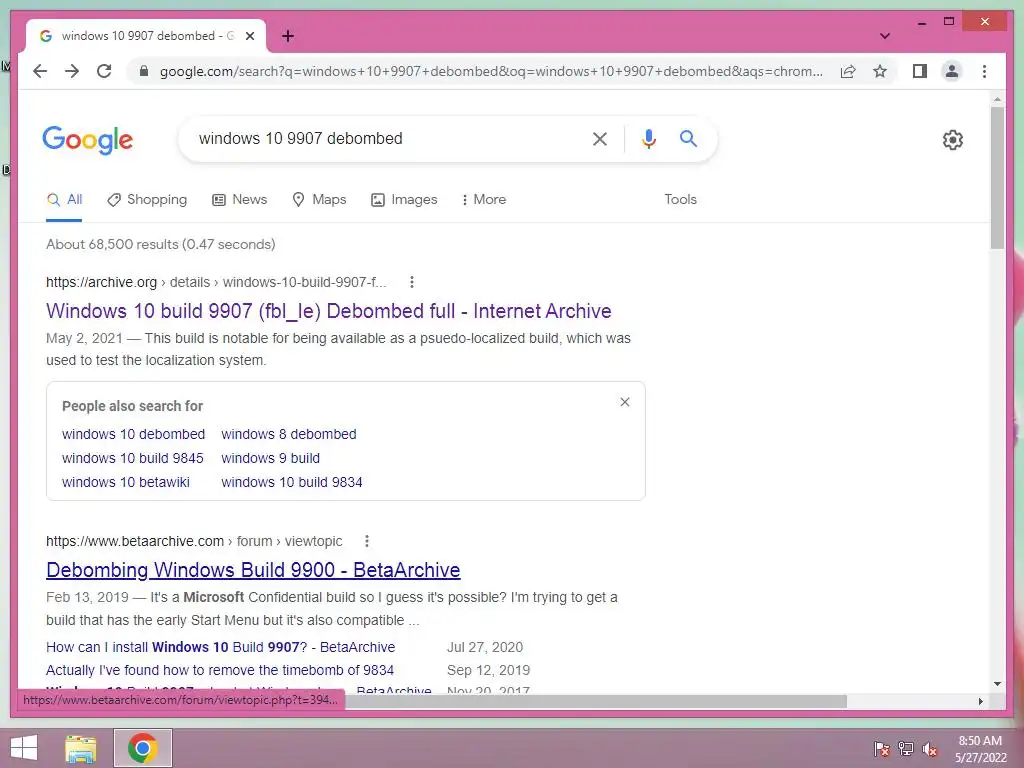
Task: Open the search Tools options
Action: 680,200
